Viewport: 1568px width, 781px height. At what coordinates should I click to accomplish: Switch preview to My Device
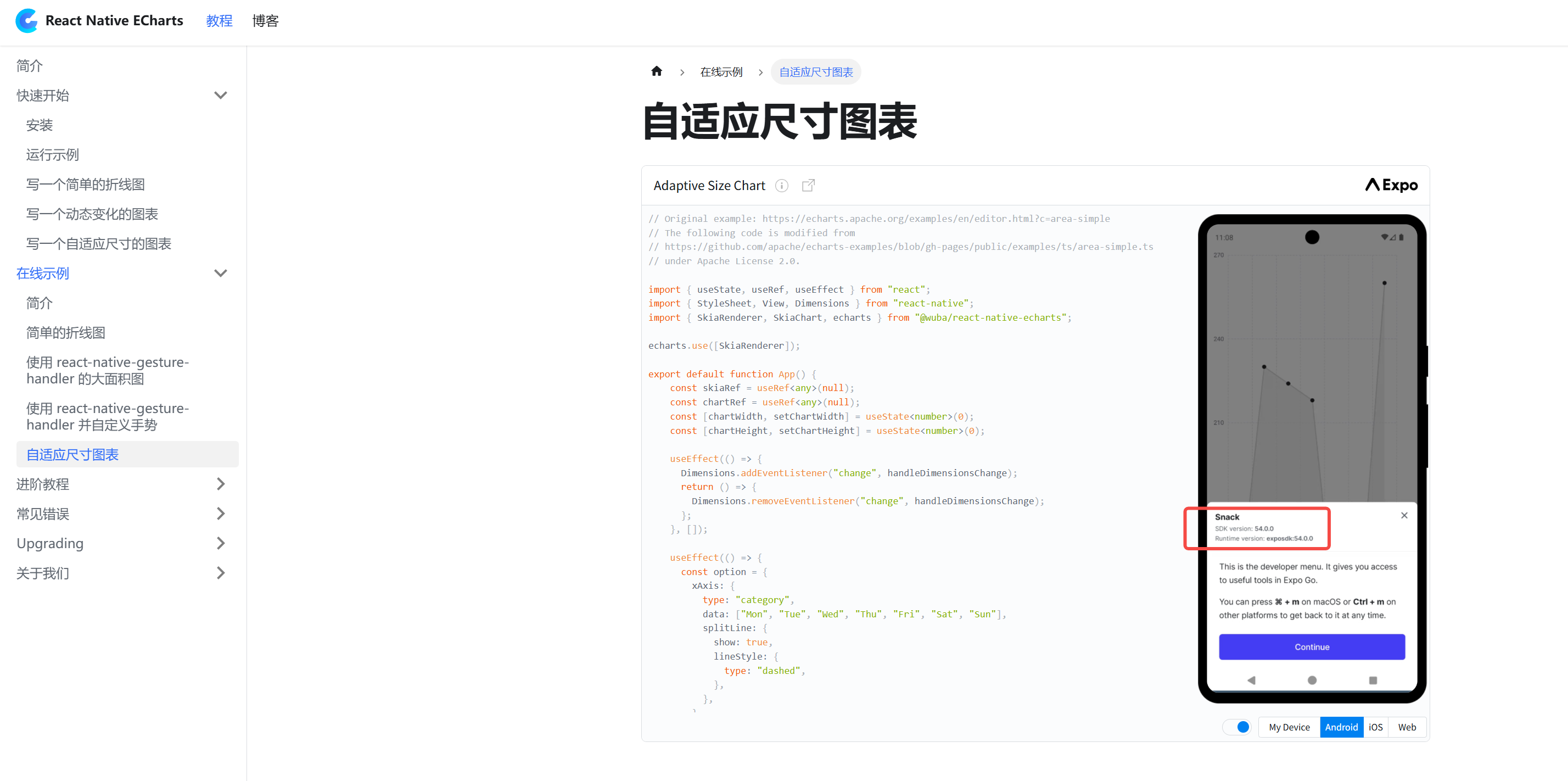(x=1289, y=727)
